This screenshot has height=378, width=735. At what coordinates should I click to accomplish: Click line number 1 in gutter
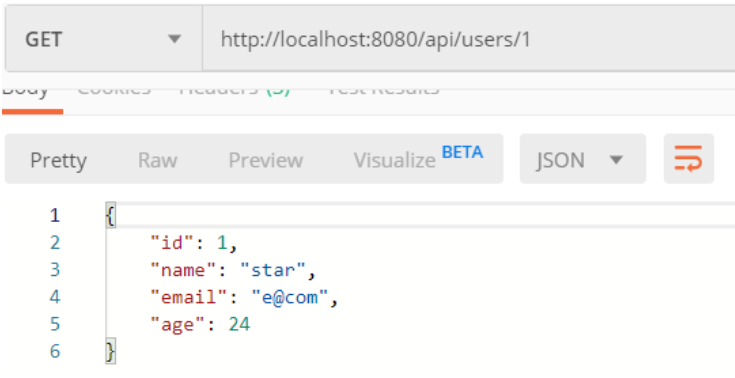coord(55,215)
